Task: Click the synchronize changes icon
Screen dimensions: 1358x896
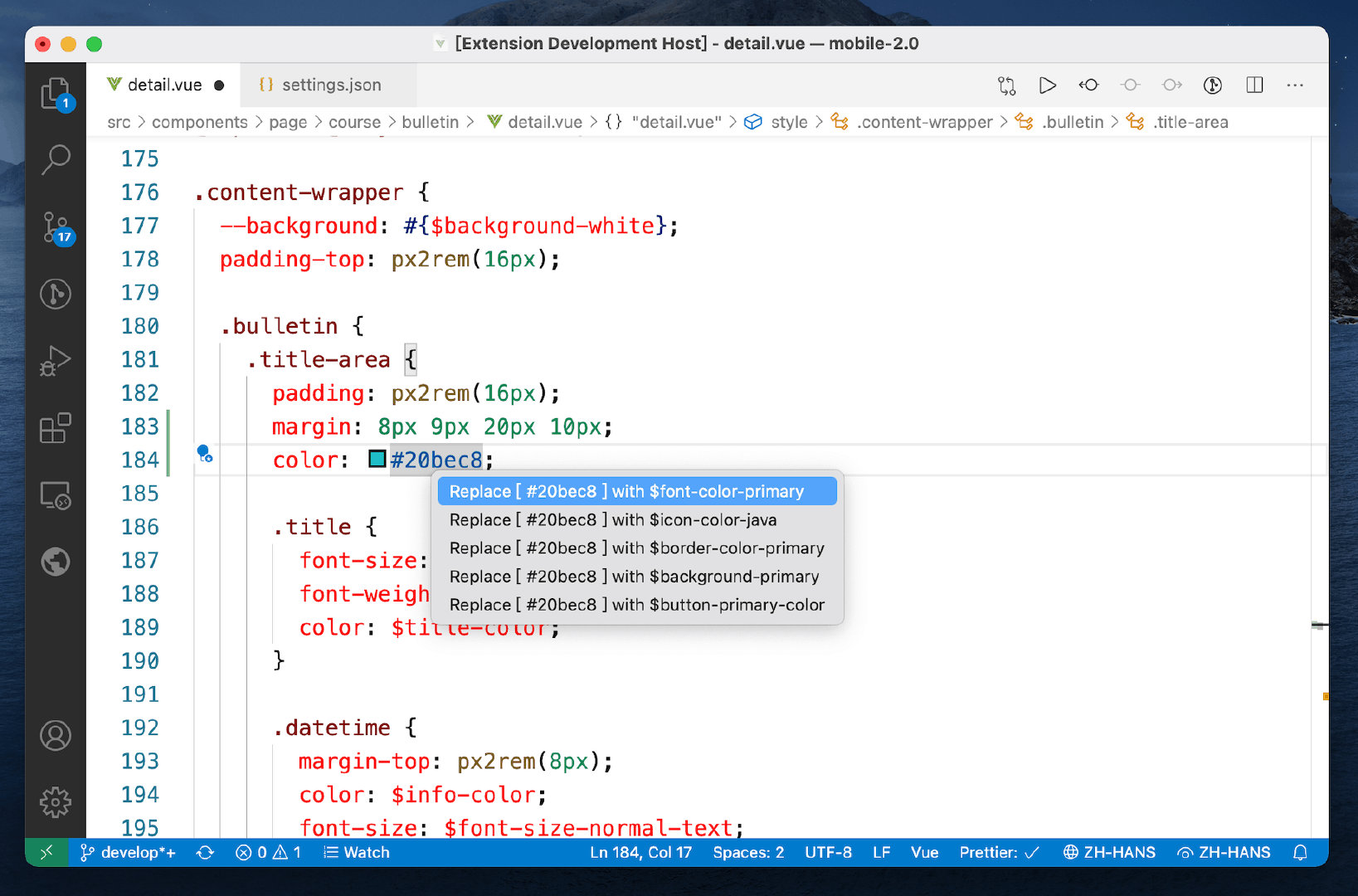Action: point(205,852)
